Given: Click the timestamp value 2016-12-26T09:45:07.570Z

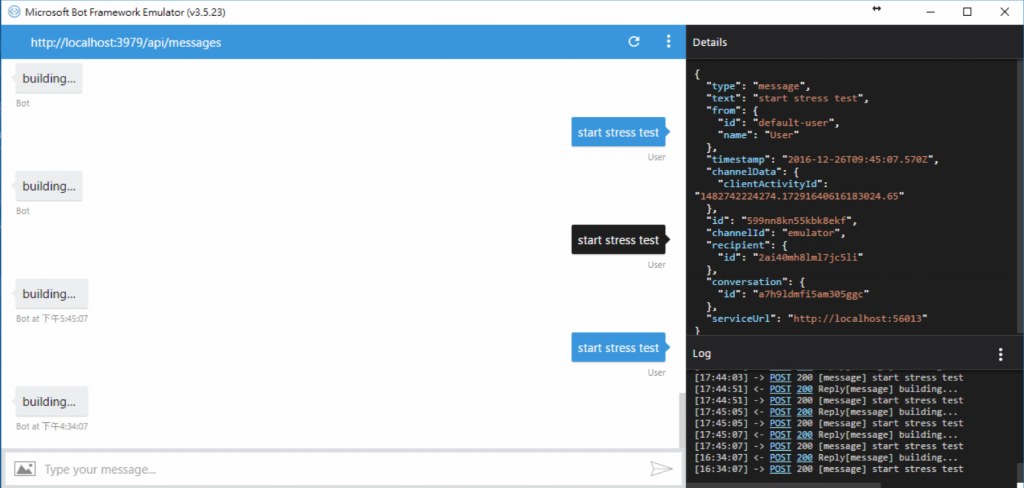Looking at the screenshot, I should click(x=858, y=159).
